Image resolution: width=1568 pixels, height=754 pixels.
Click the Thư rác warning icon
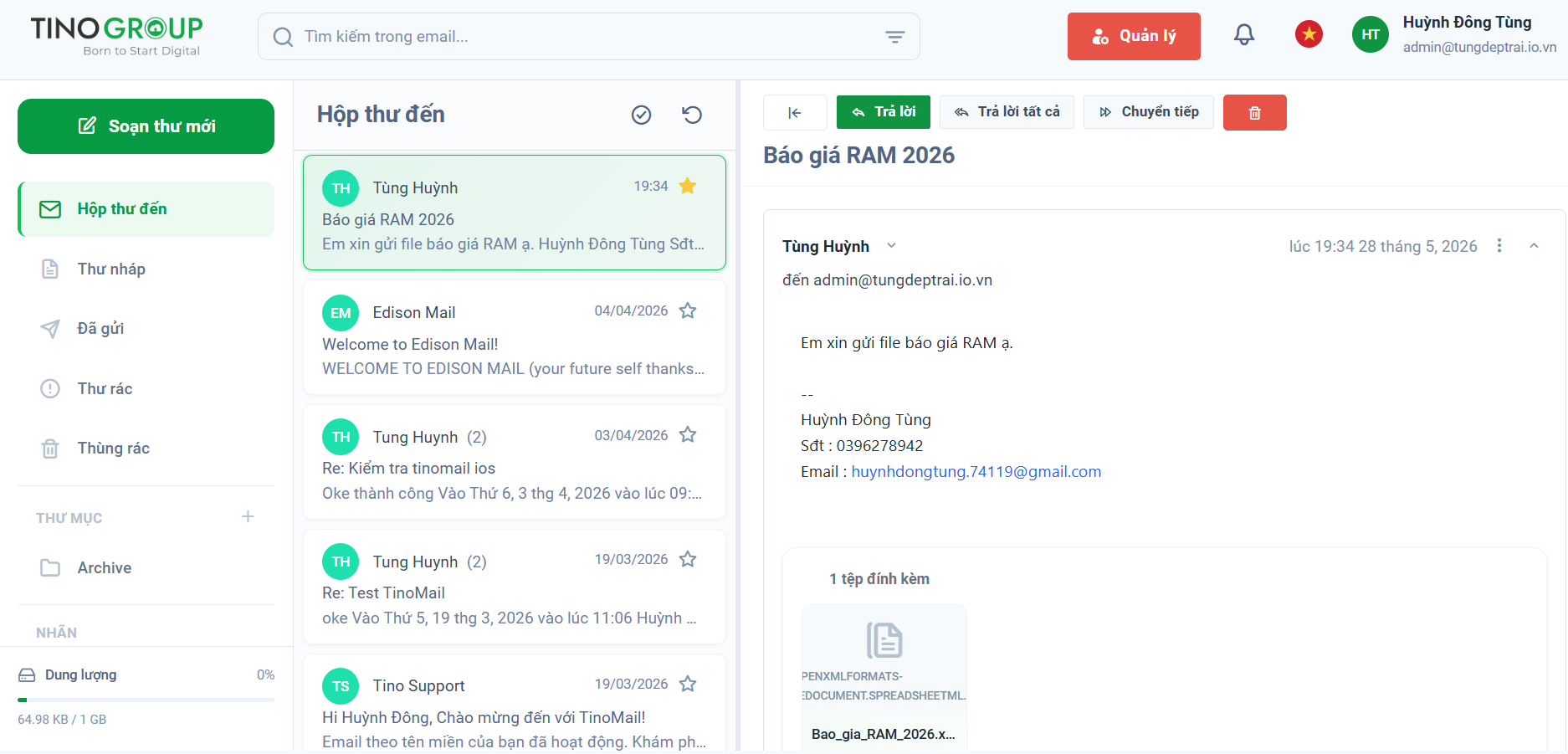tap(50, 388)
